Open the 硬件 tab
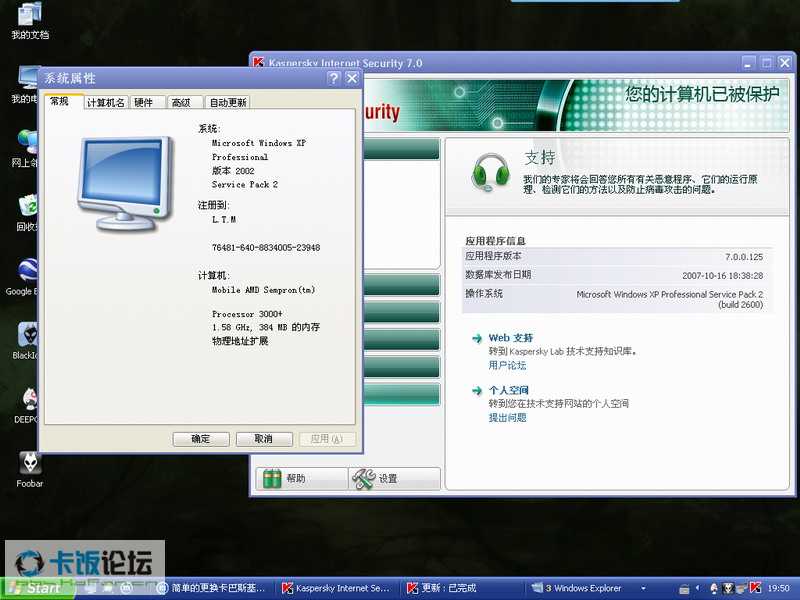The width and height of the screenshot is (800, 600). 145,103
